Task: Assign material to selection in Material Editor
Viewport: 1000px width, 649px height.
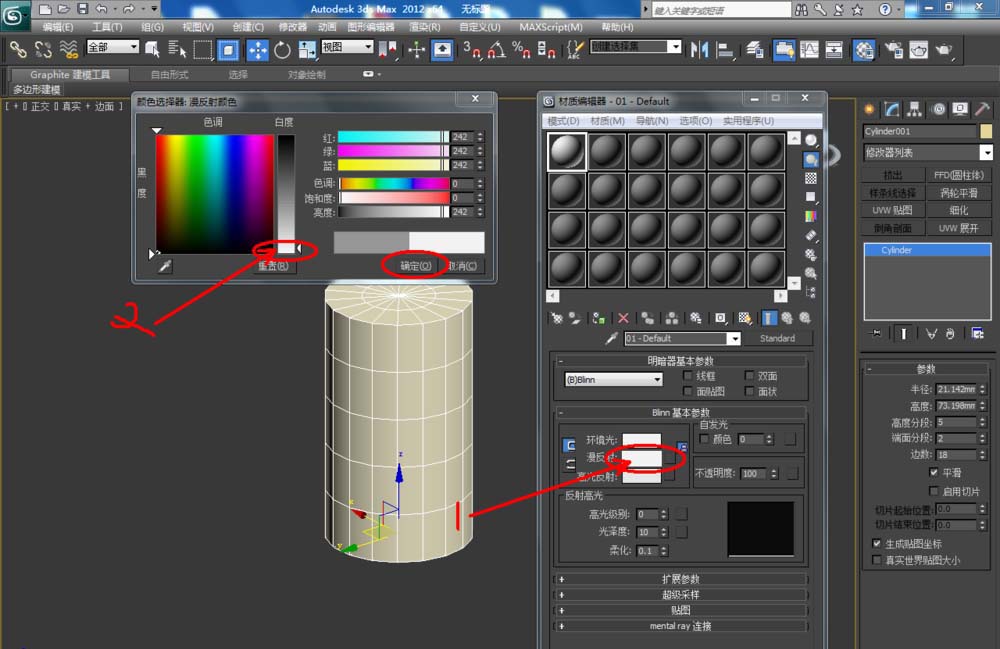Action: (x=598, y=318)
